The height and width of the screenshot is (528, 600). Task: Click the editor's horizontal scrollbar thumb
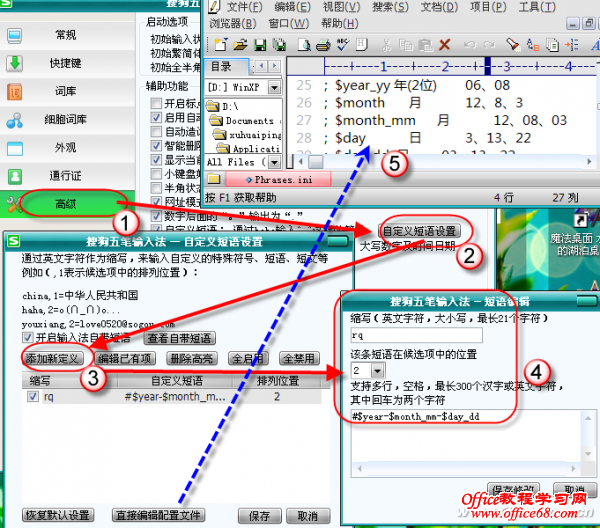tap(316, 162)
